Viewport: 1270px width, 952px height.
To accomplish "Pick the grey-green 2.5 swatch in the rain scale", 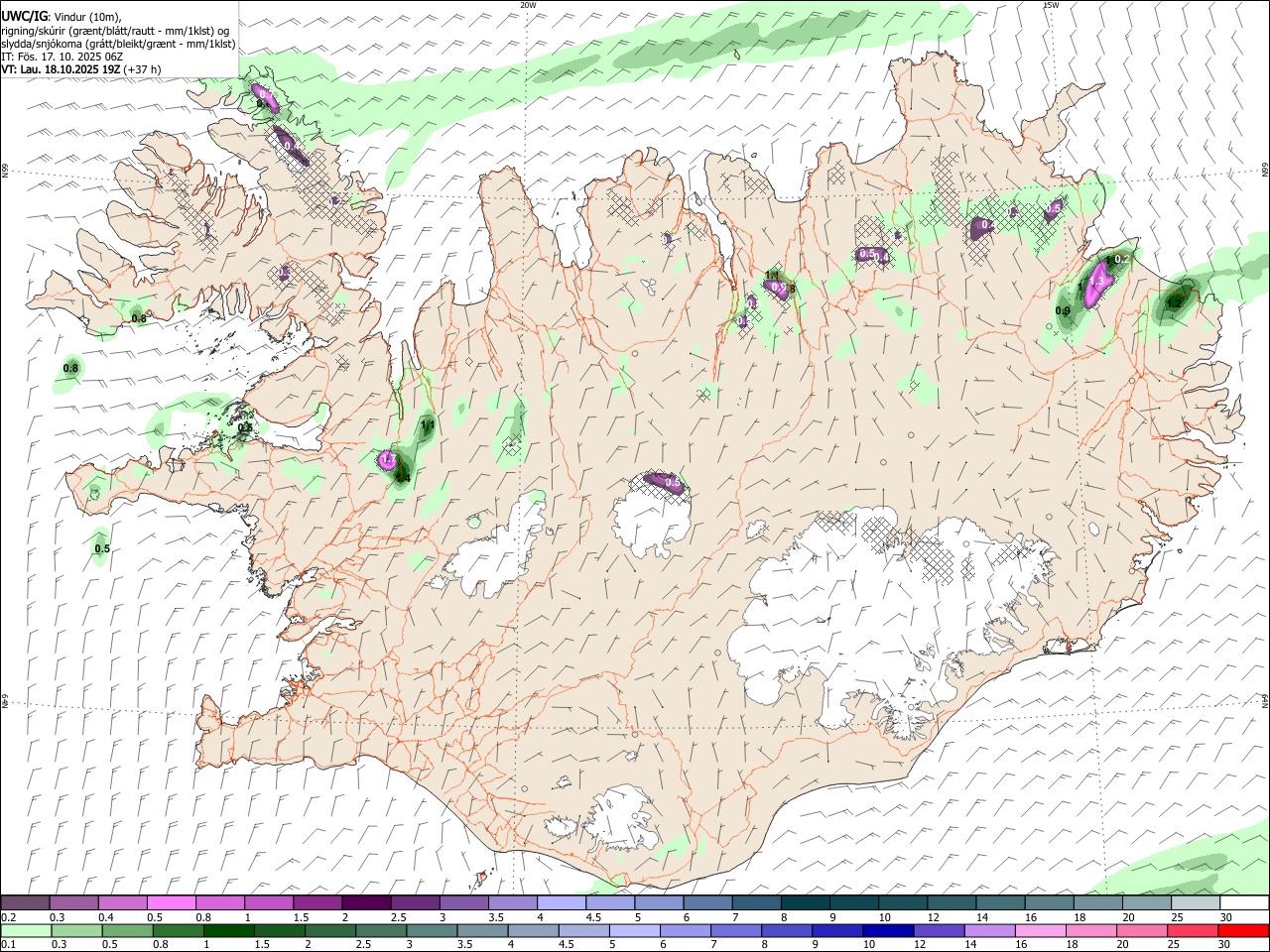I will pyautogui.click(x=382, y=931).
